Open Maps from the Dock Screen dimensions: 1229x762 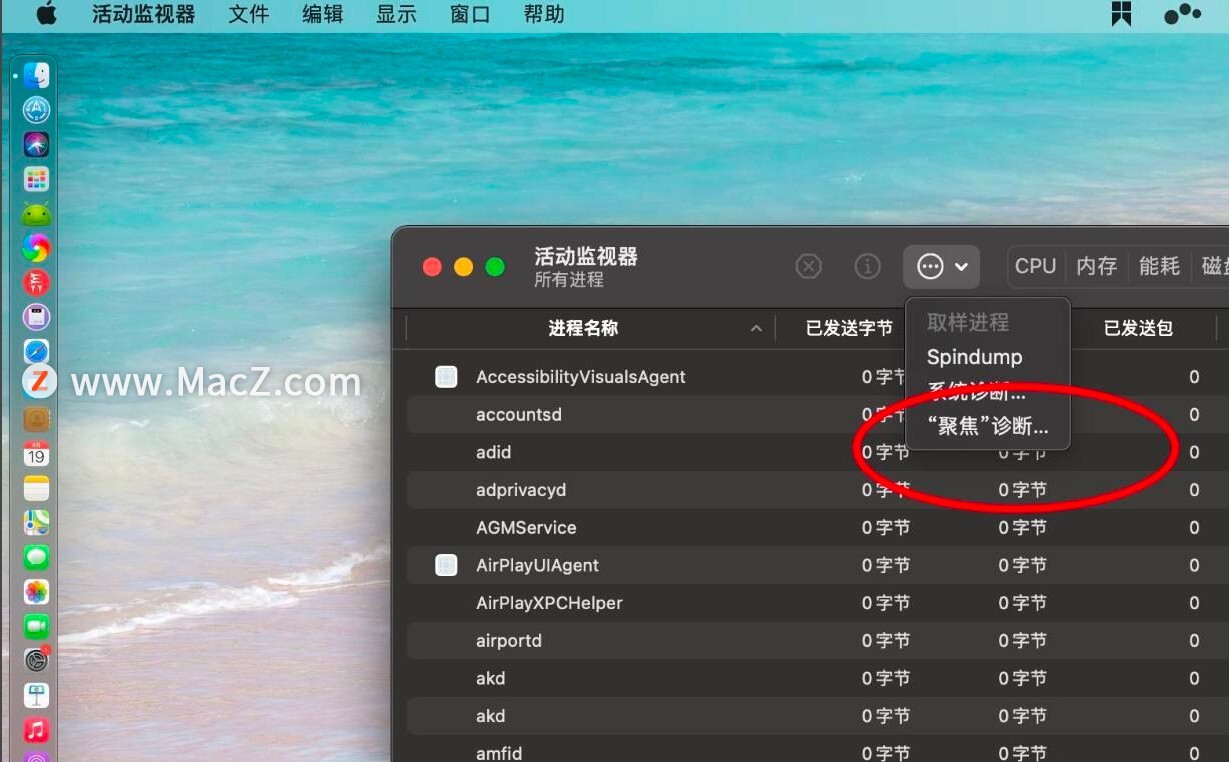tap(37, 522)
